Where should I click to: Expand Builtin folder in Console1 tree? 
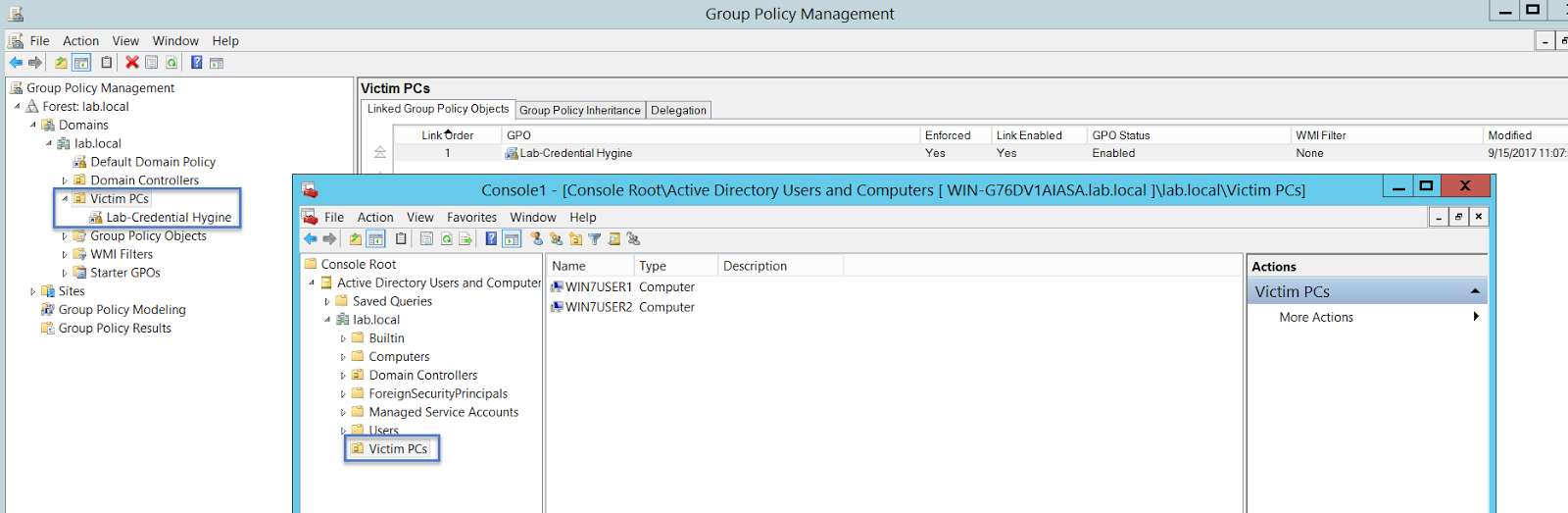pyautogui.click(x=343, y=338)
